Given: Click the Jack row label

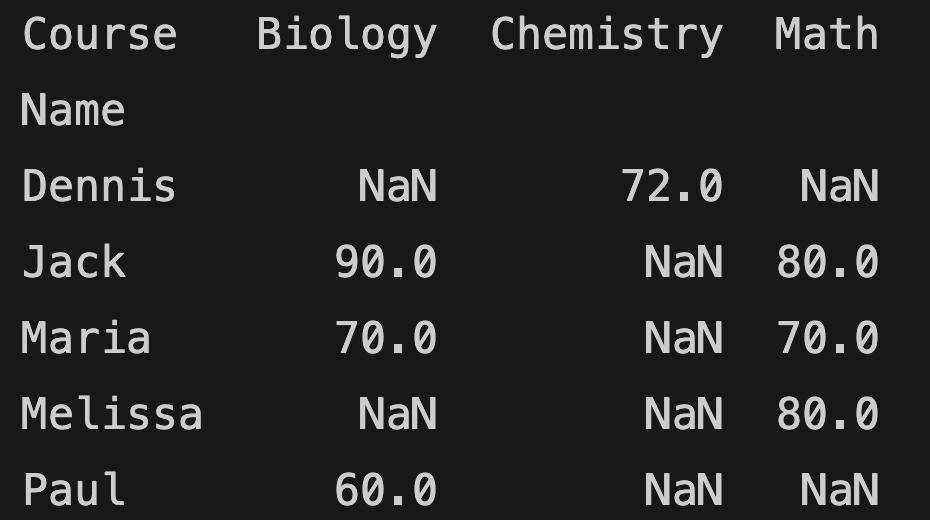Looking at the screenshot, I should point(74,262).
